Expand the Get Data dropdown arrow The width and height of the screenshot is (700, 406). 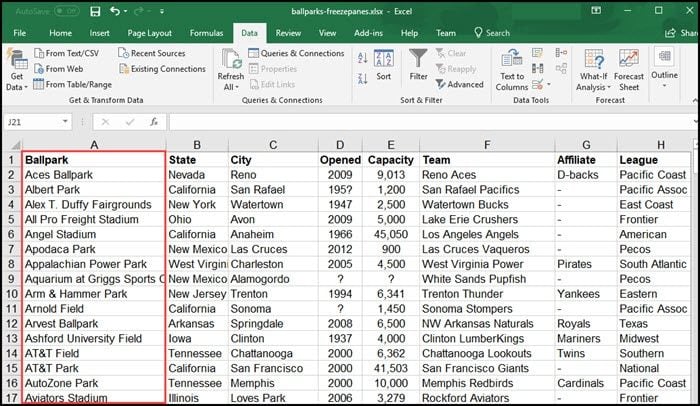[x=26, y=87]
